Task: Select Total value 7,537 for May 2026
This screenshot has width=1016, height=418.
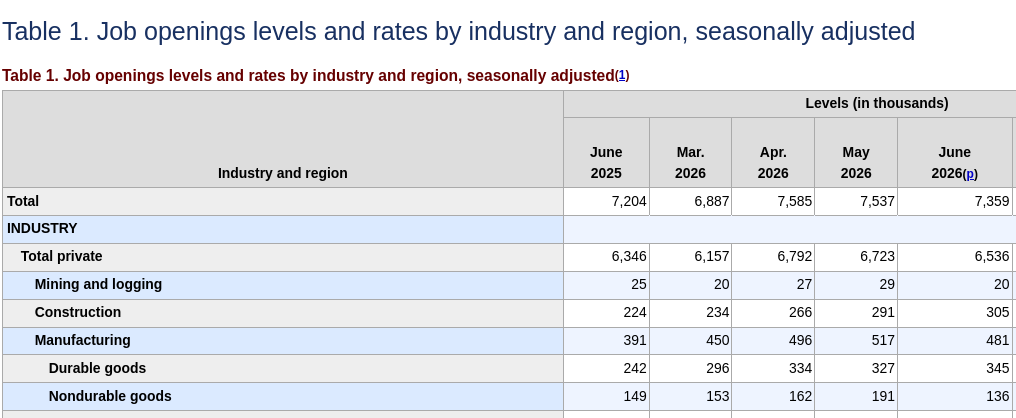Action: point(878,202)
